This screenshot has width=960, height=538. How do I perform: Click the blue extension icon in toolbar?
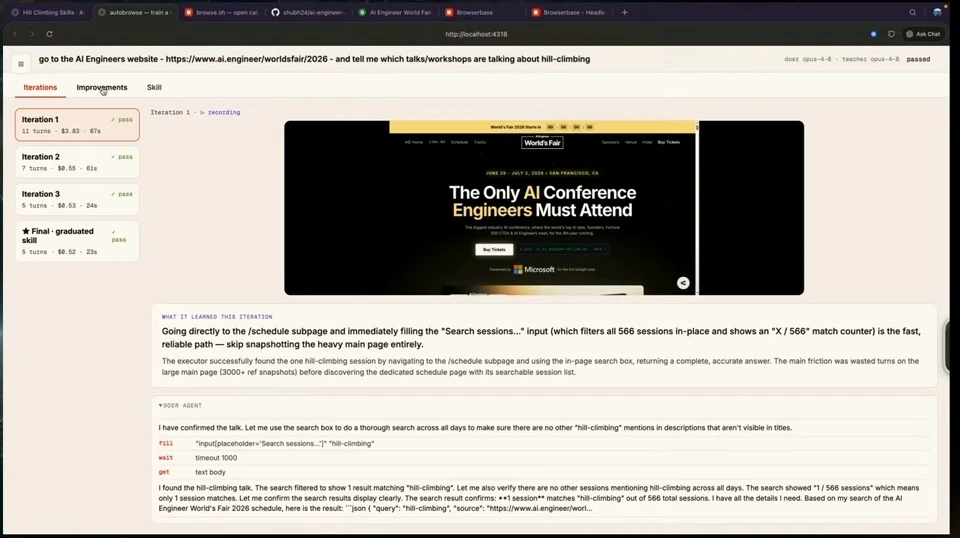[x=874, y=34]
